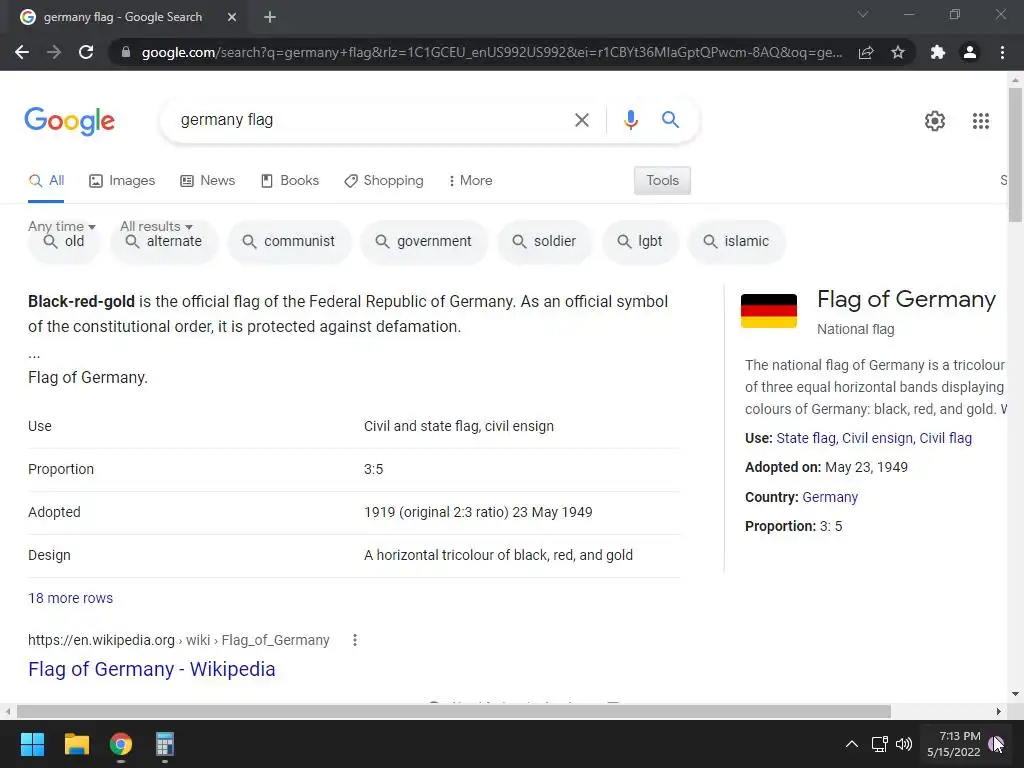This screenshot has height=768, width=1024.
Task: Select the All search tab
Action: click(x=46, y=181)
